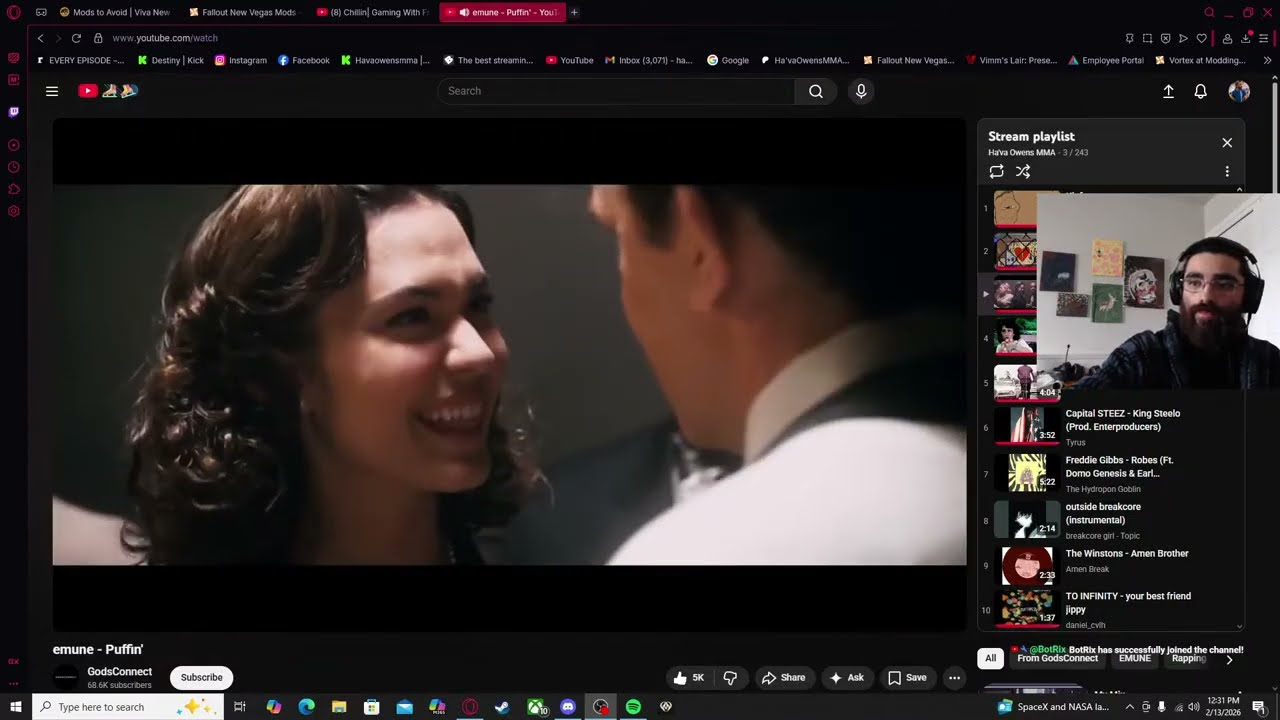Open Opera workspaces tab-islands icon
This screenshot has width=1280, height=720.
(41, 12)
